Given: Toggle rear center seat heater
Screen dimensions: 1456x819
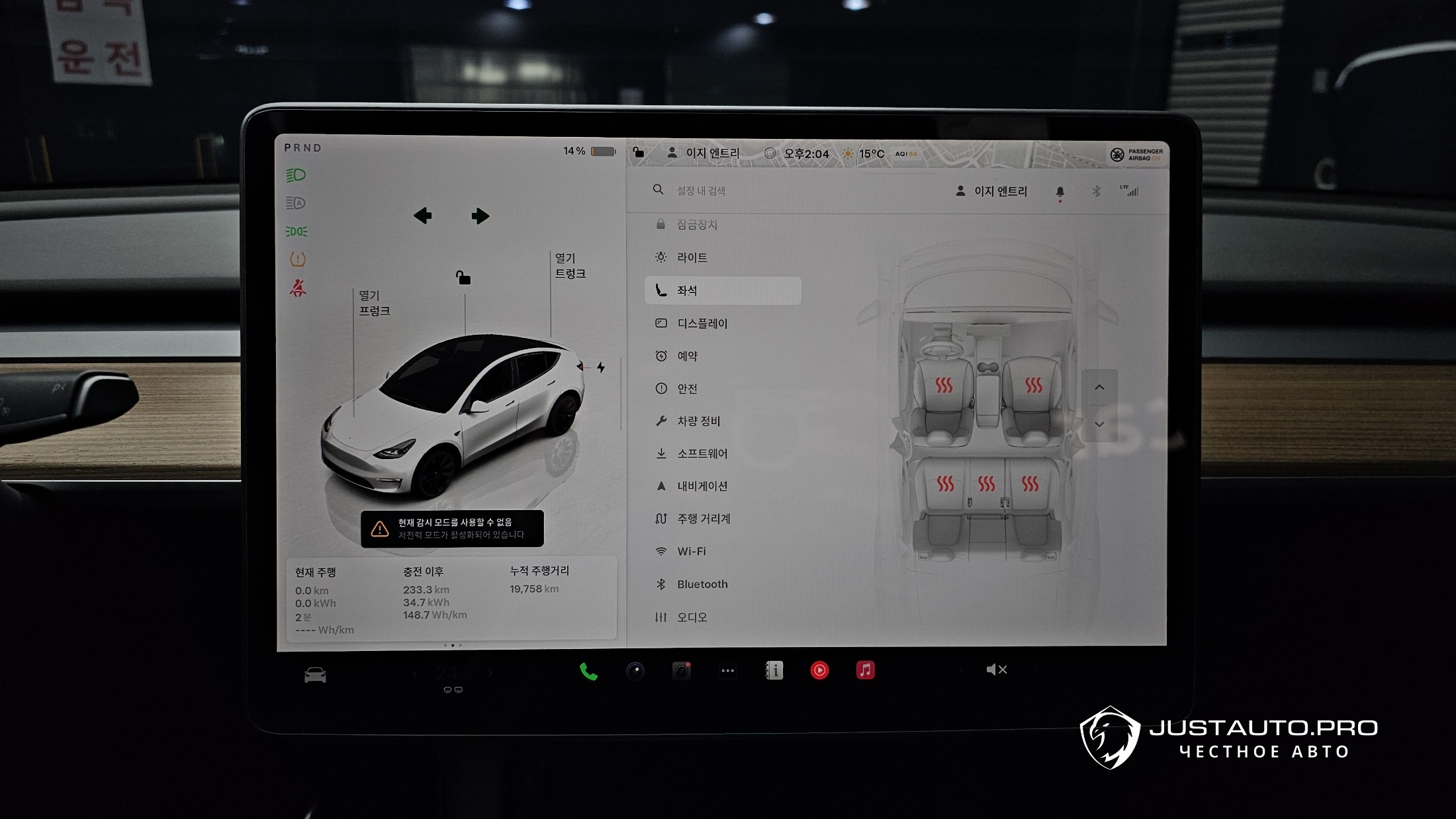Looking at the screenshot, I should 986,484.
